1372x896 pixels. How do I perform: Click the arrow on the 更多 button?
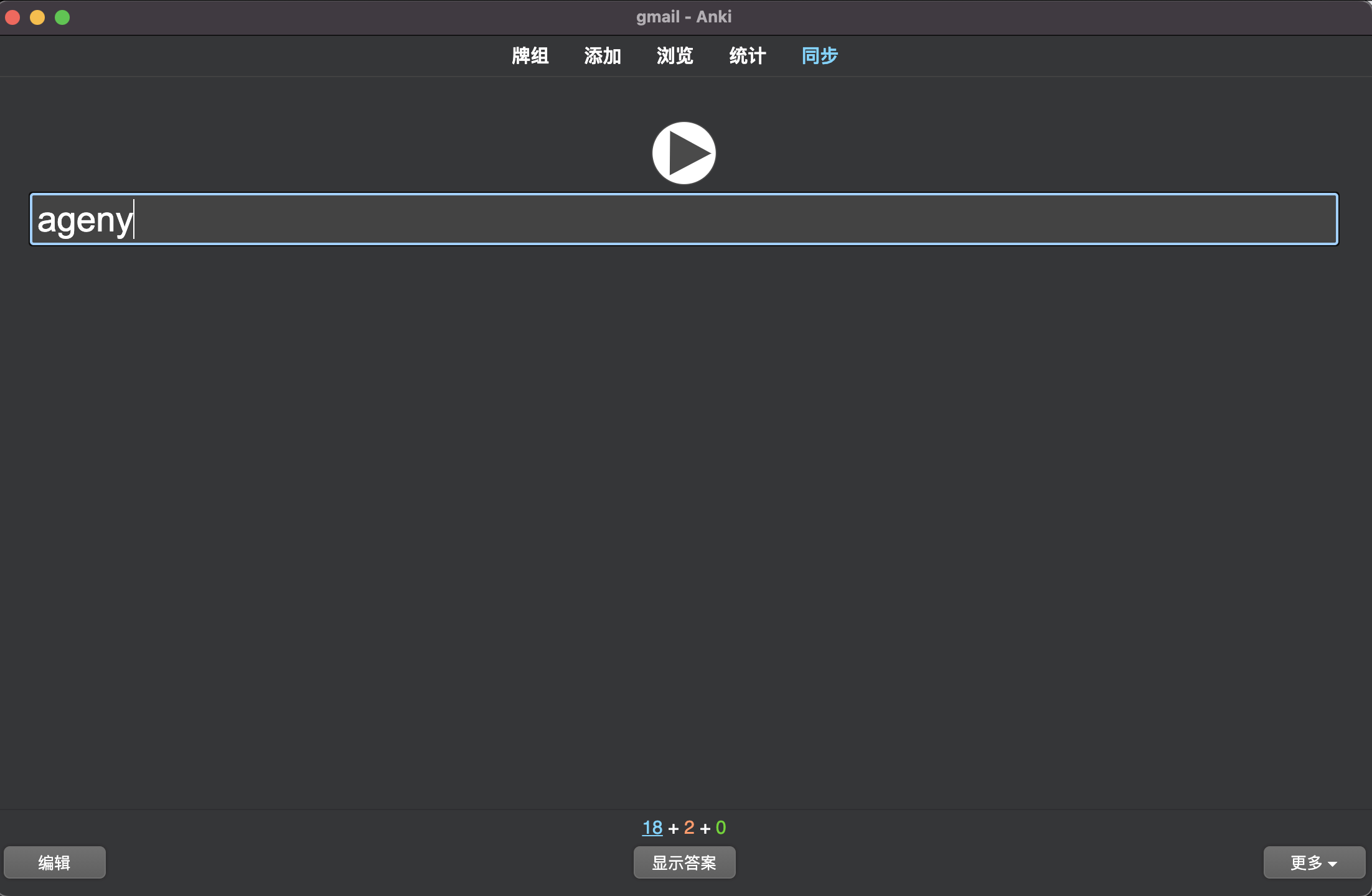point(1332,864)
